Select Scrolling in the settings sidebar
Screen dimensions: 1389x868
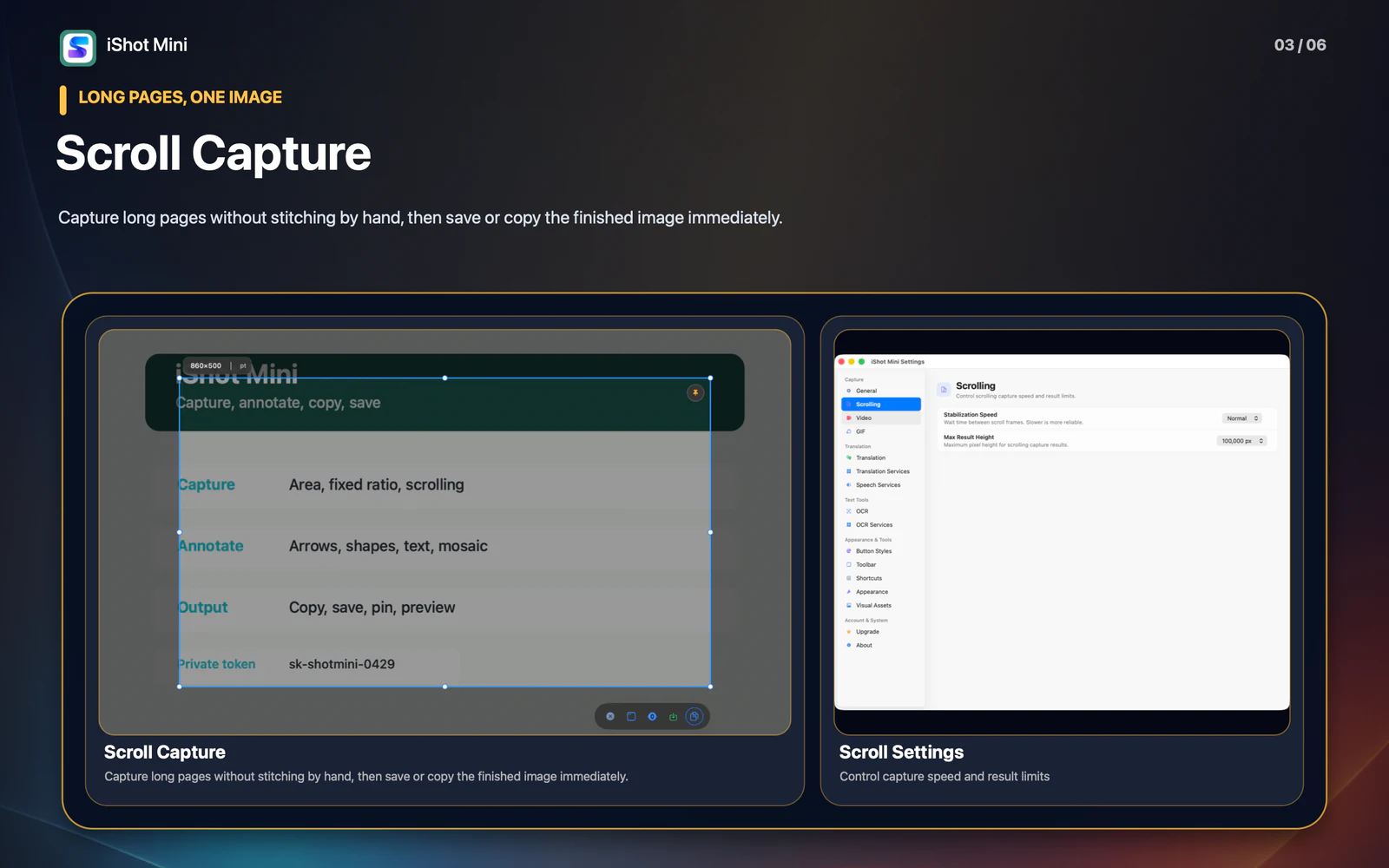coord(881,404)
